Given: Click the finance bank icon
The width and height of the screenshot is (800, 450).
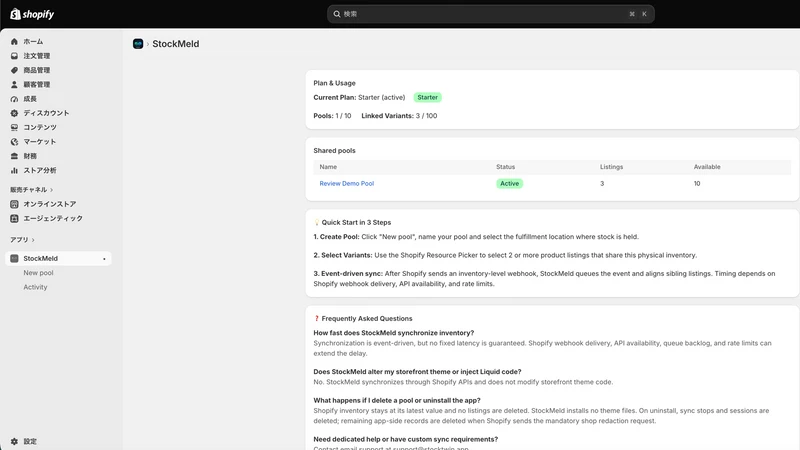Looking at the screenshot, I should (x=14, y=156).
